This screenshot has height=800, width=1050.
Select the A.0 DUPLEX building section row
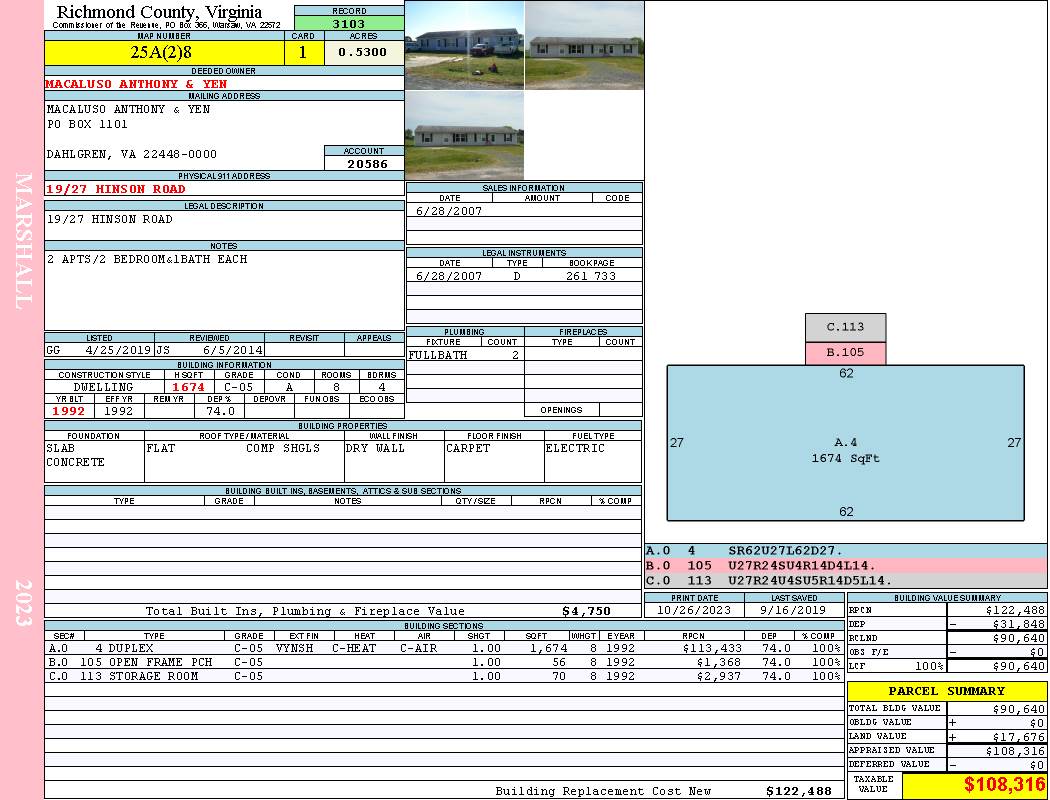444,648
